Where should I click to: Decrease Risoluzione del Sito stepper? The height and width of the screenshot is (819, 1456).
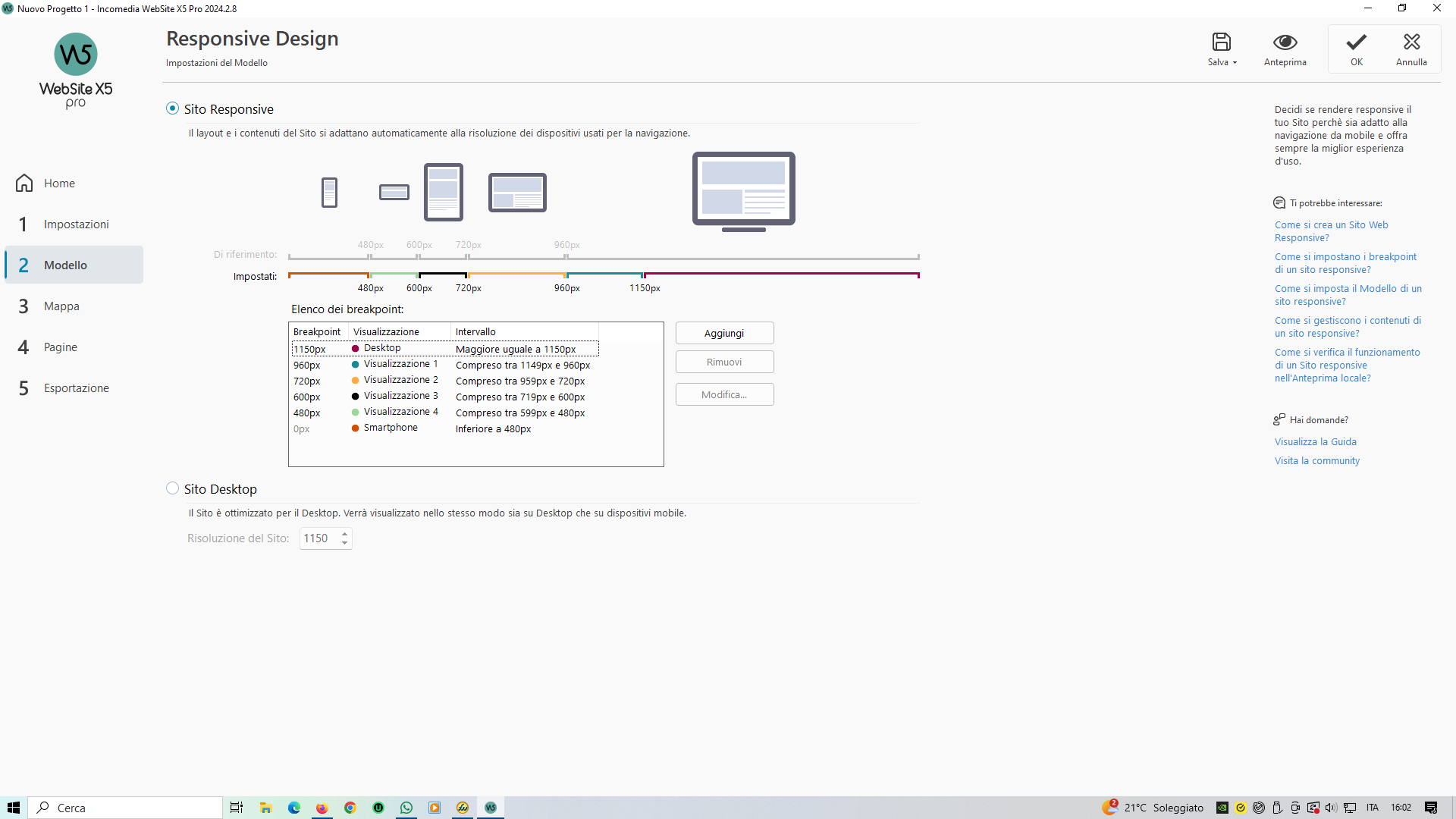click(345, 543)
